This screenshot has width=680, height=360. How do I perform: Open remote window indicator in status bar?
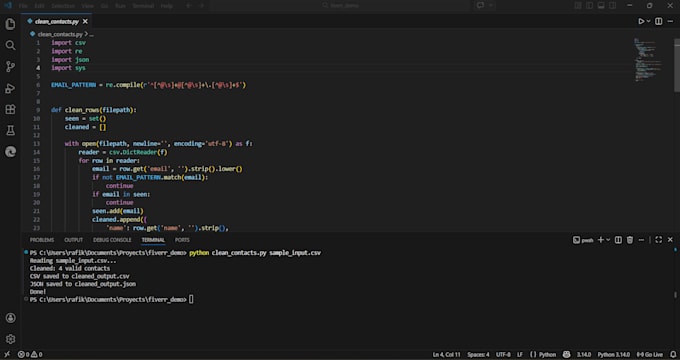point(7,354)
